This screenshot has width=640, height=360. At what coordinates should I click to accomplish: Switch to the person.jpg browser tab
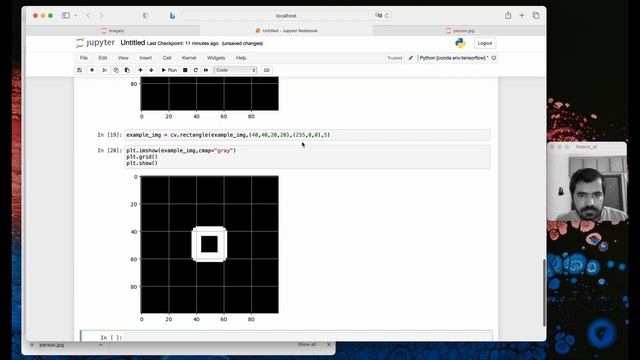[x=460, y=31]
